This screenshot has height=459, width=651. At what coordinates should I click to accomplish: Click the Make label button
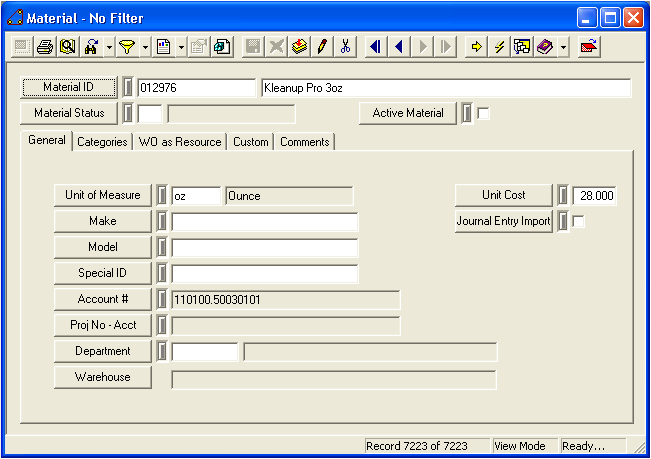(103, 221)
